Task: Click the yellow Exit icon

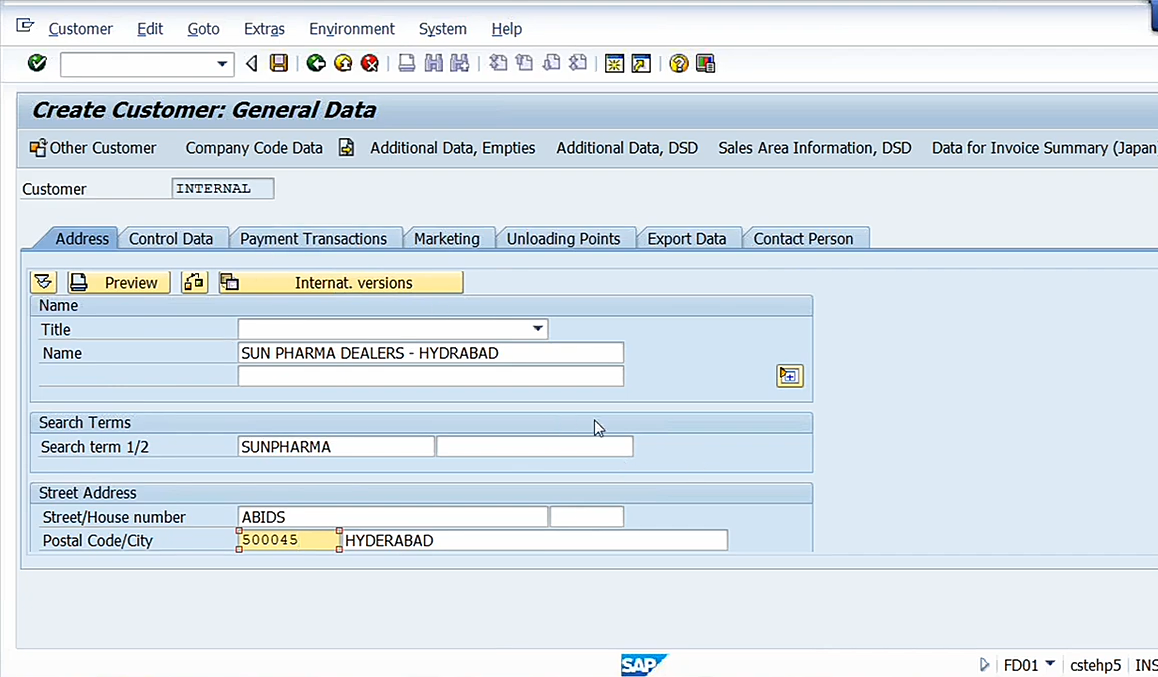Action: coord(343,63)
